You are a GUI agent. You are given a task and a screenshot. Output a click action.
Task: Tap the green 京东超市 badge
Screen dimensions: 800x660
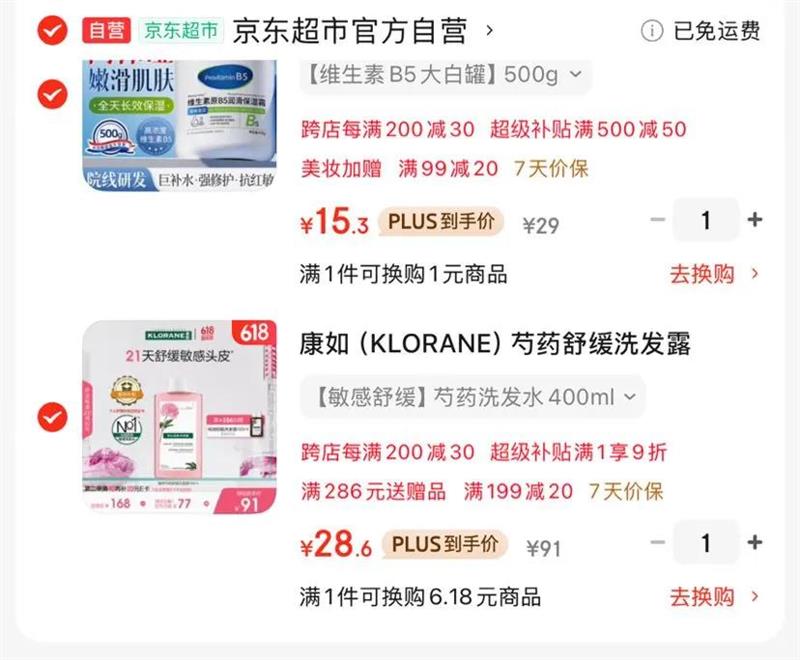181,31
